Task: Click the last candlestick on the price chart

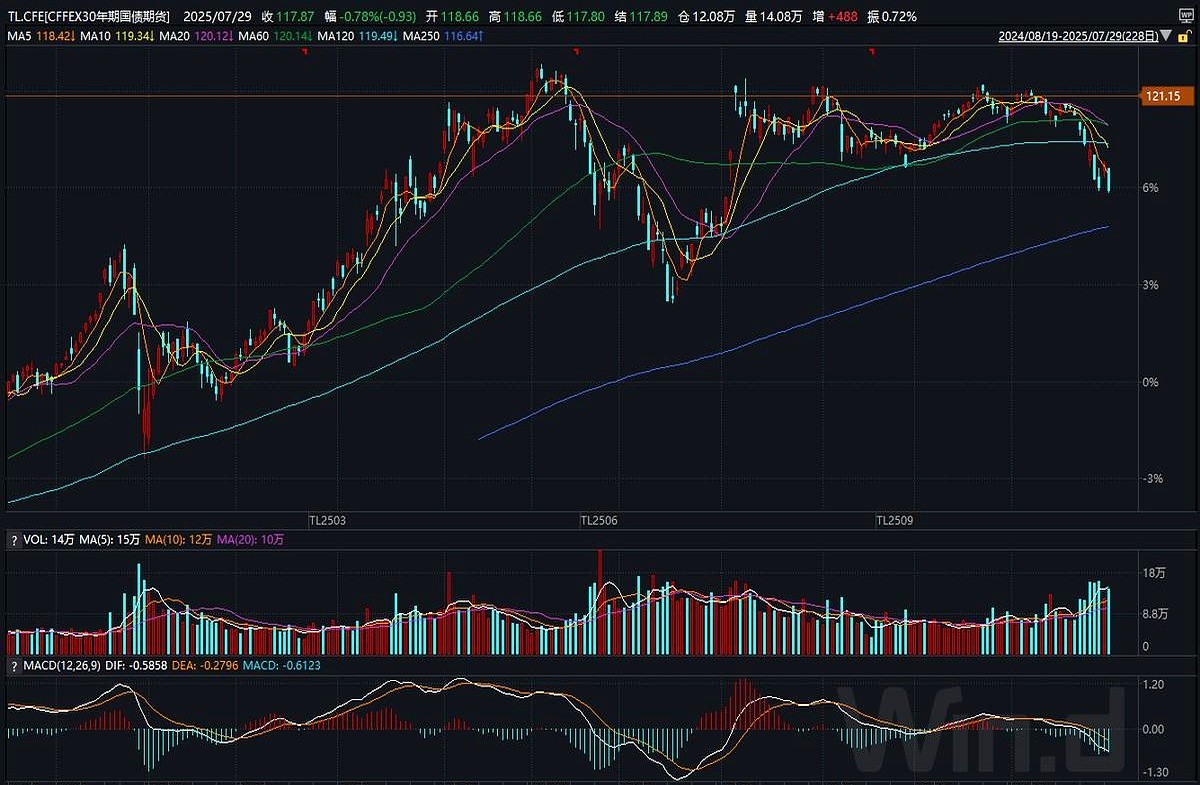Action: click(1108, 180)
